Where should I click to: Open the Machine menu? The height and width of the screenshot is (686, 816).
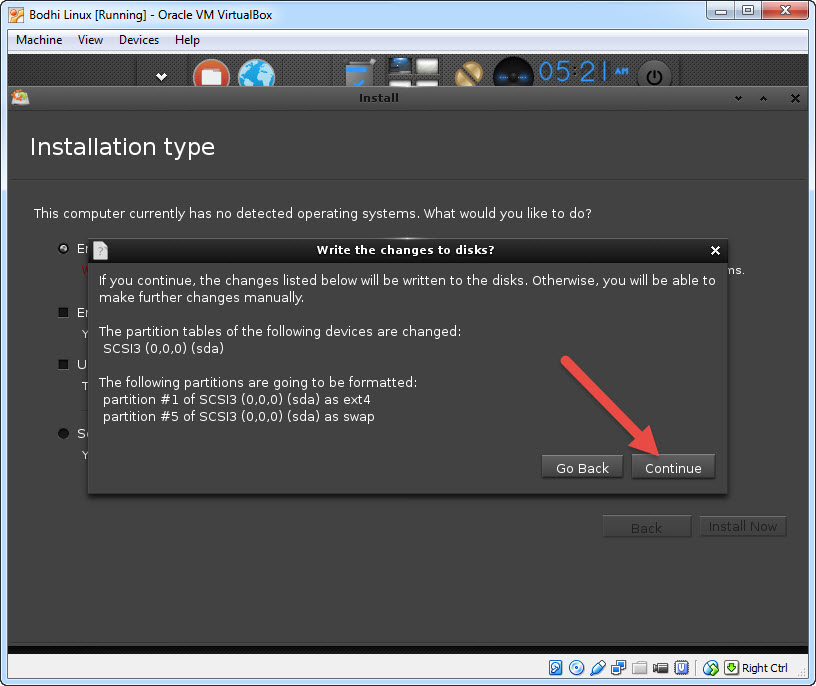pyautogui.click(x=39, y=40)
